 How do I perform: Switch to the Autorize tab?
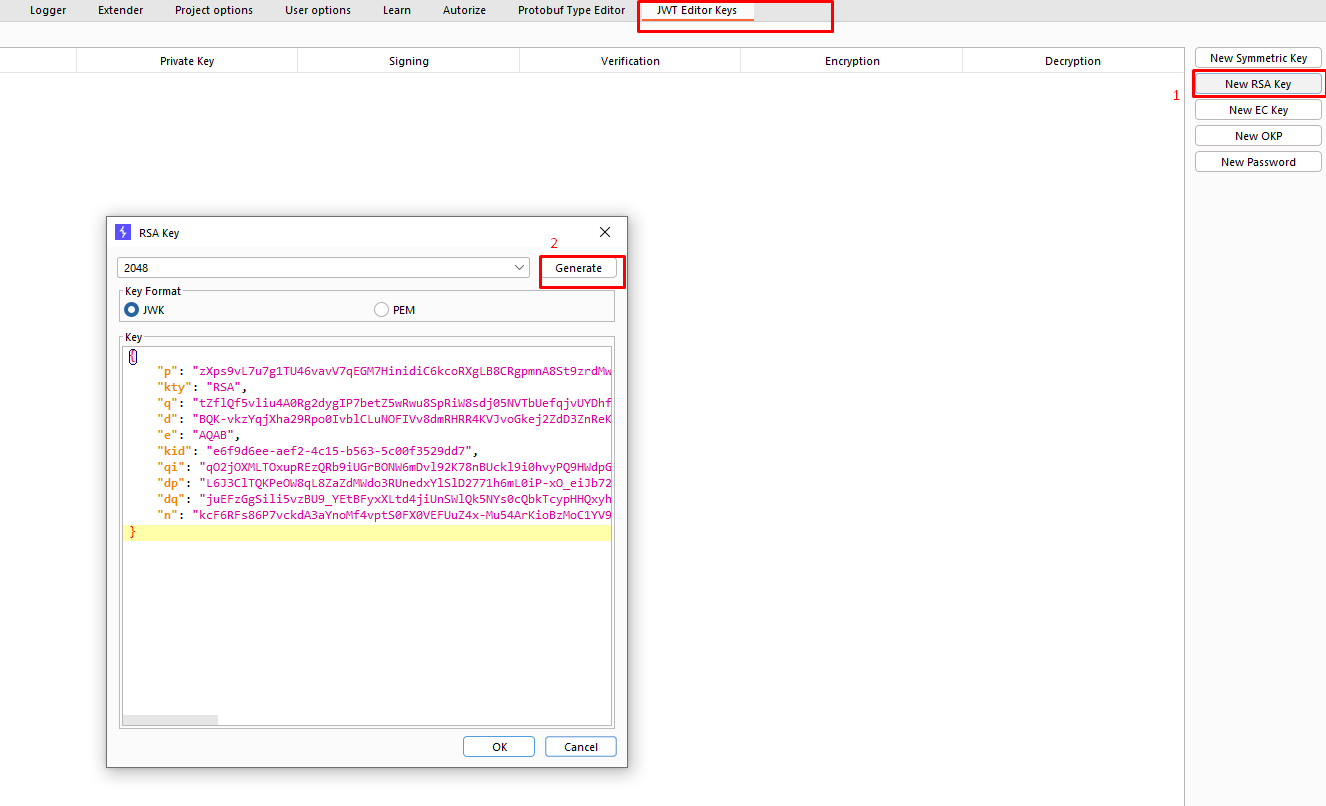click(464, 10)
